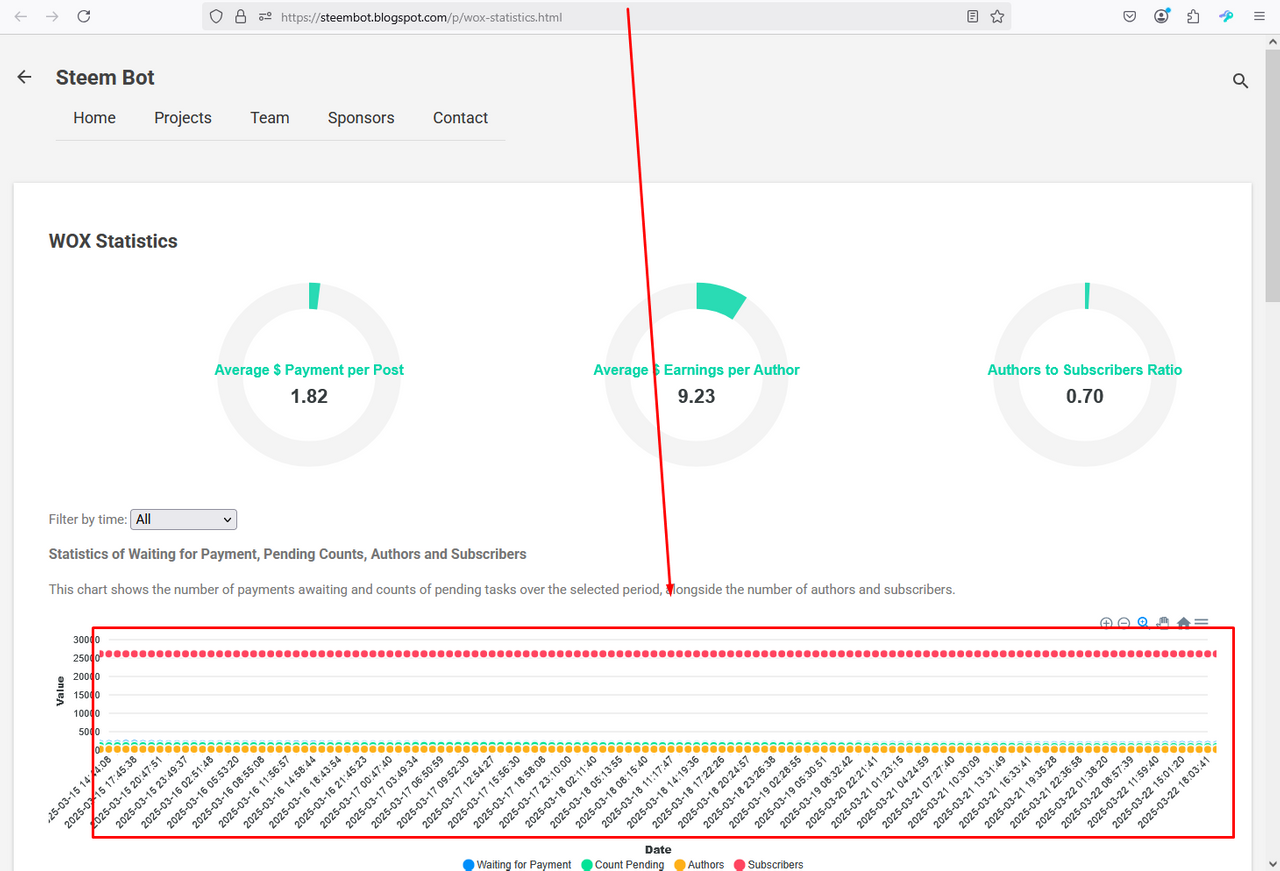Toggle reader view icon in the address bar
Image resolution: width=1280 pixels, height=871 pixels.
(973, 17)
